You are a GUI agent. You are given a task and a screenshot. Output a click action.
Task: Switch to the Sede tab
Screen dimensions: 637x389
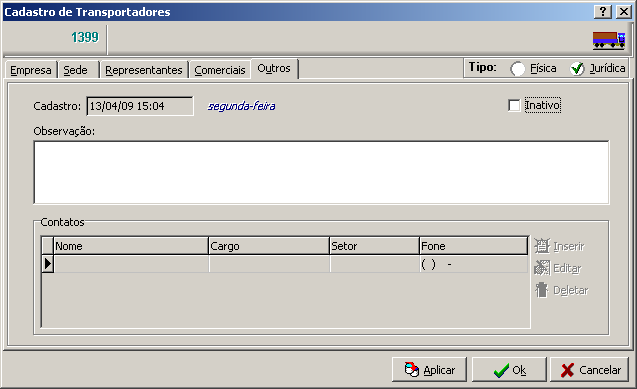pos(78,70)
